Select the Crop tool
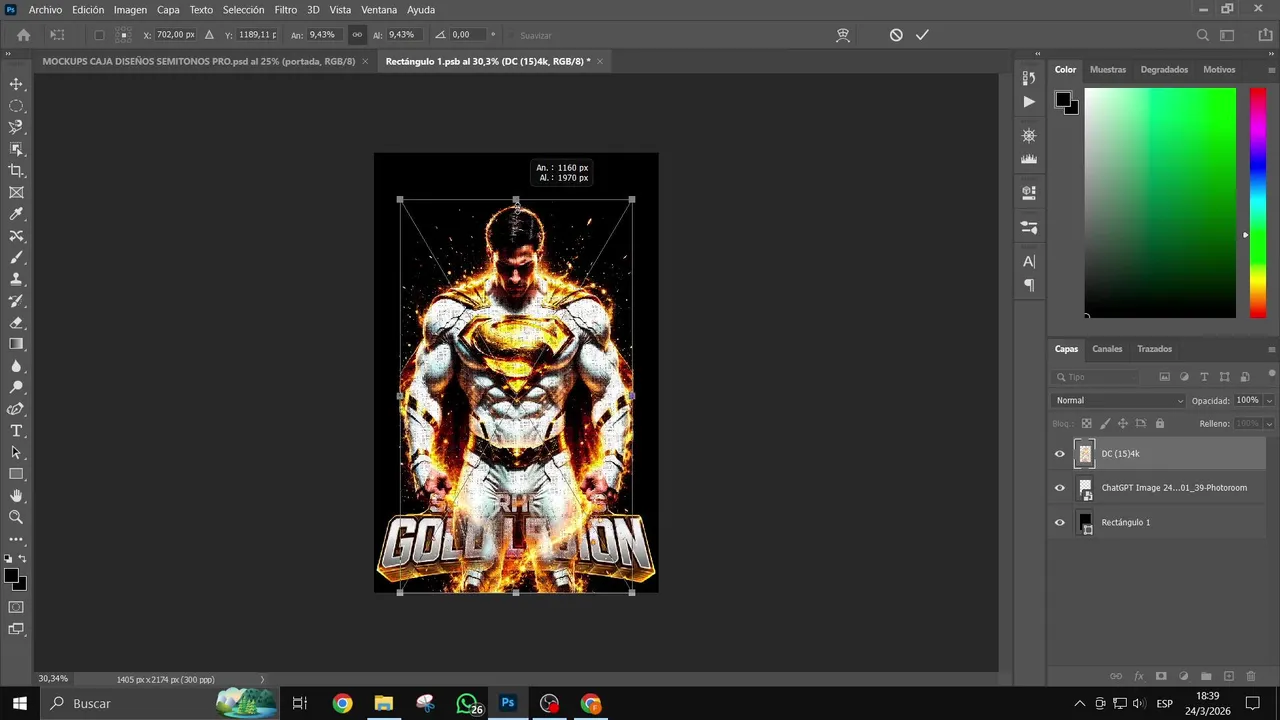The height and width of the screenshot is (720, 1280). point(16,171)
